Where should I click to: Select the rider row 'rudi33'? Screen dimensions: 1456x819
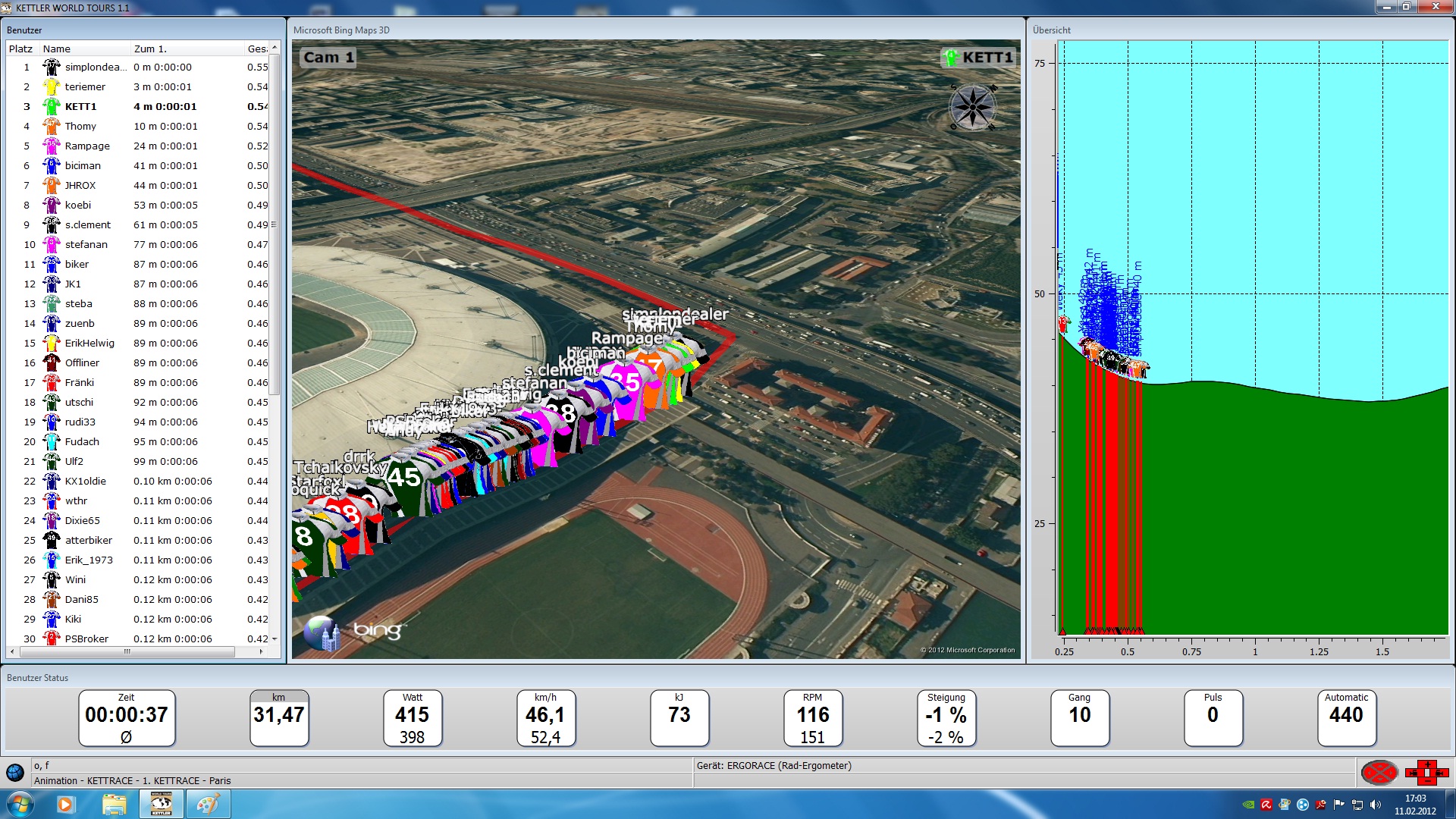(138, 422)
